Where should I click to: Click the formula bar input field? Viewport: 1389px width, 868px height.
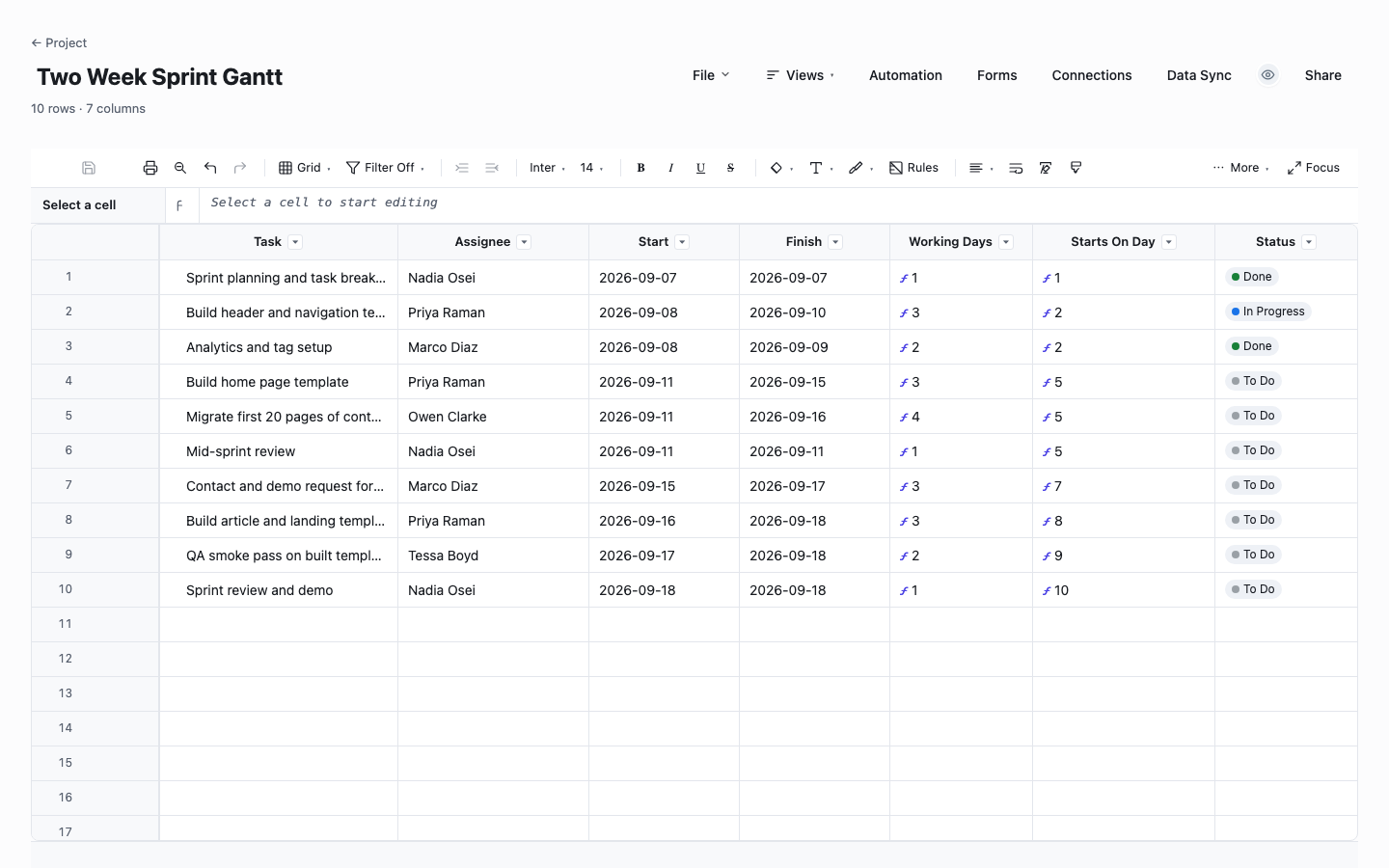(778, 203)
